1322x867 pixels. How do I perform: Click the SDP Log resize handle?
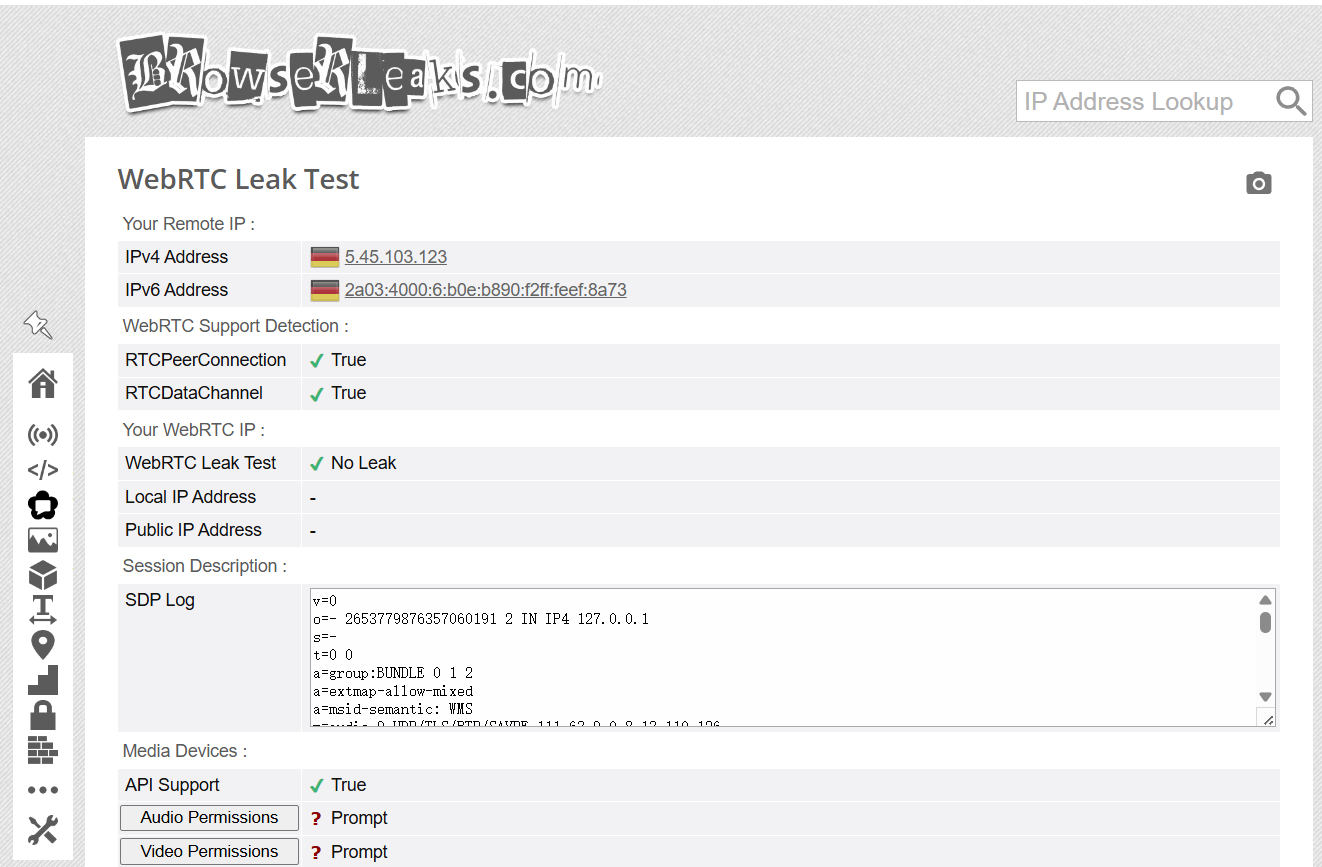click(x=1267, y=718)
